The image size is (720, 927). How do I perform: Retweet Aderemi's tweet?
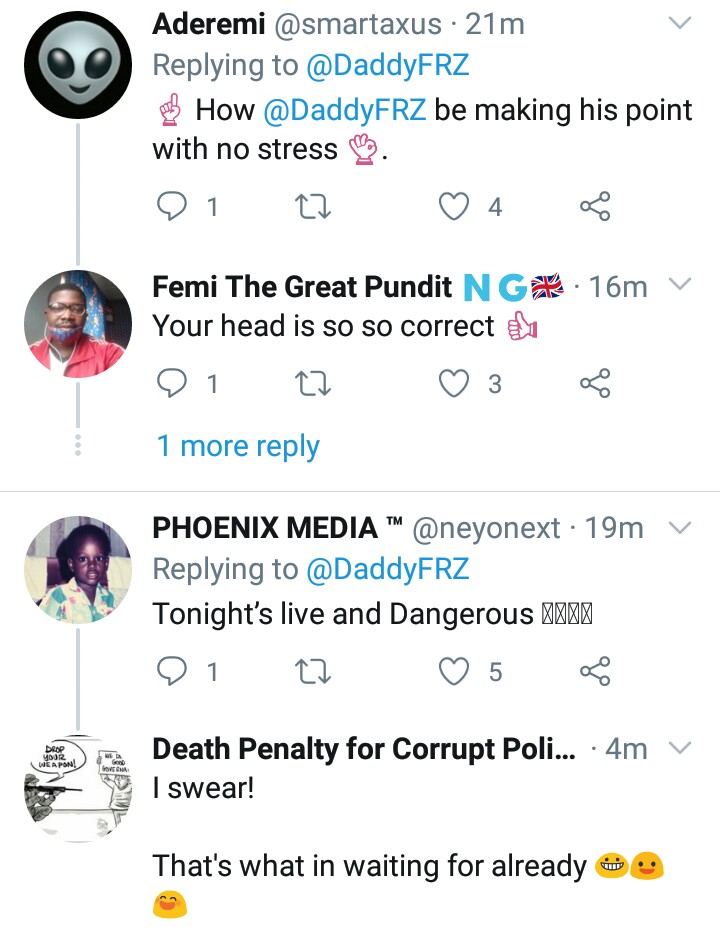[x=315, y=206]
